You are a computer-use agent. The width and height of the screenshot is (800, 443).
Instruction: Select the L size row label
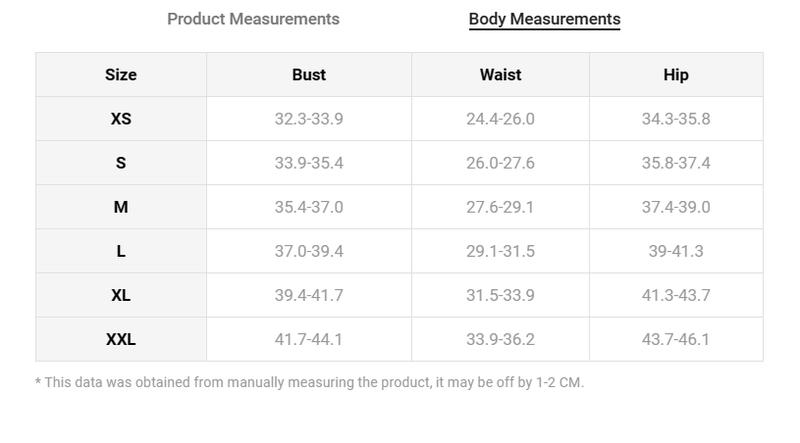[x=121, y=251]
